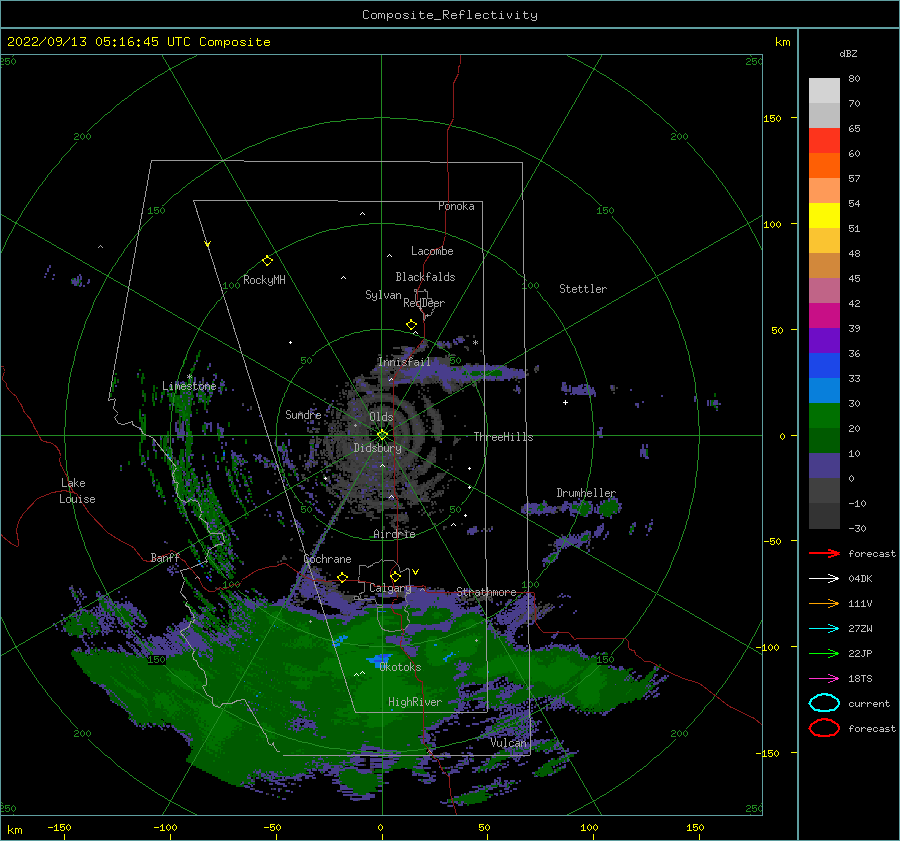Click the bright green 30-20 dBZ swatch
Viewport: 900px width, 841px height.
(x=824, y=416)
